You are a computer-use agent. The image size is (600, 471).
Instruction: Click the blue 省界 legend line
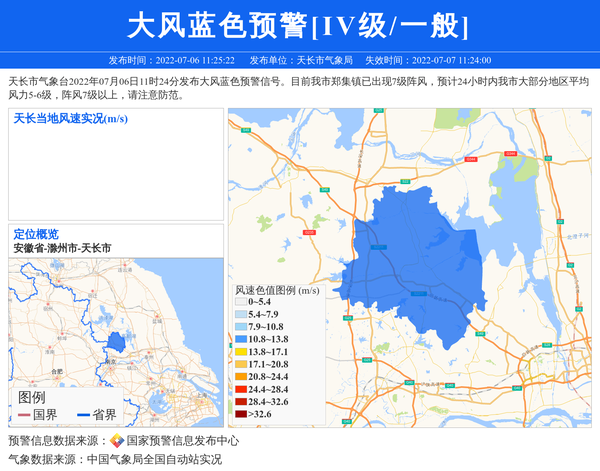coord(83,414)
